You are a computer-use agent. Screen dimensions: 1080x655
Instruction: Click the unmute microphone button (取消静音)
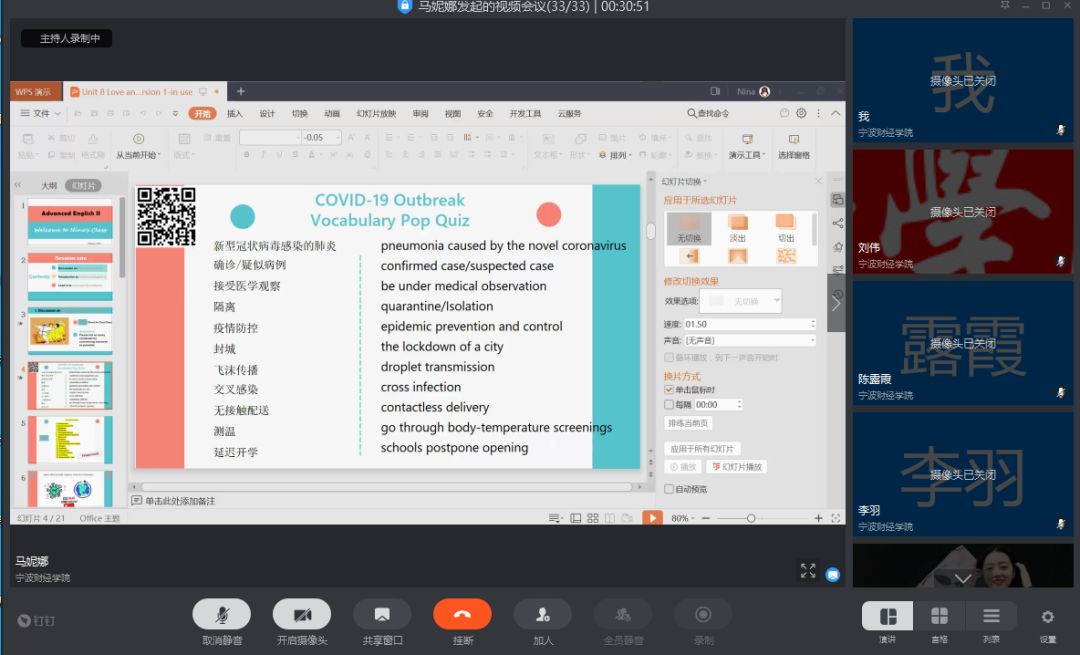coord(221,614)
